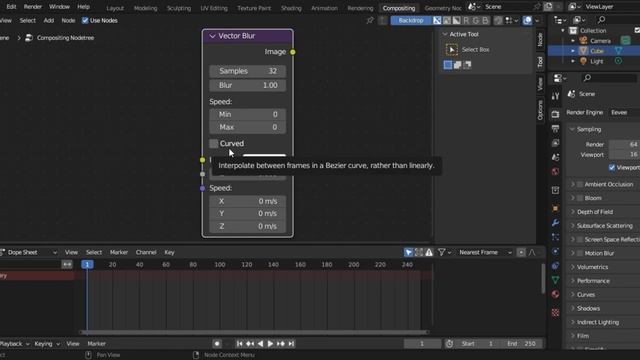Click the Blur 1.00 factor slider
The height and width of the screenshot is (360, 640).
point(247,85)
